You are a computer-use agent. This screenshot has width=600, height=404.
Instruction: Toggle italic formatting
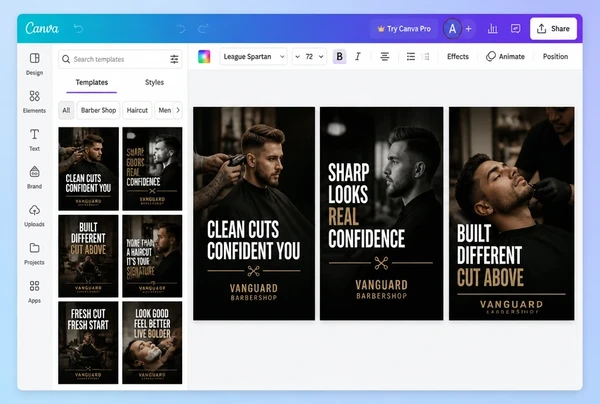(358, 57)
